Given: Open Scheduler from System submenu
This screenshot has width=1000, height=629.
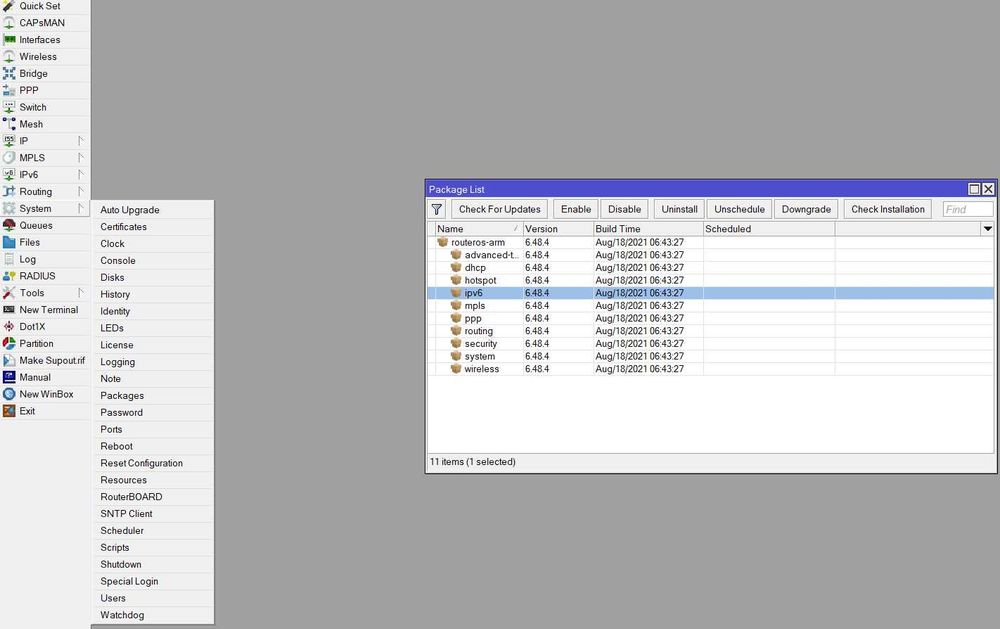Looking at the screenshot, I should 122,531.
